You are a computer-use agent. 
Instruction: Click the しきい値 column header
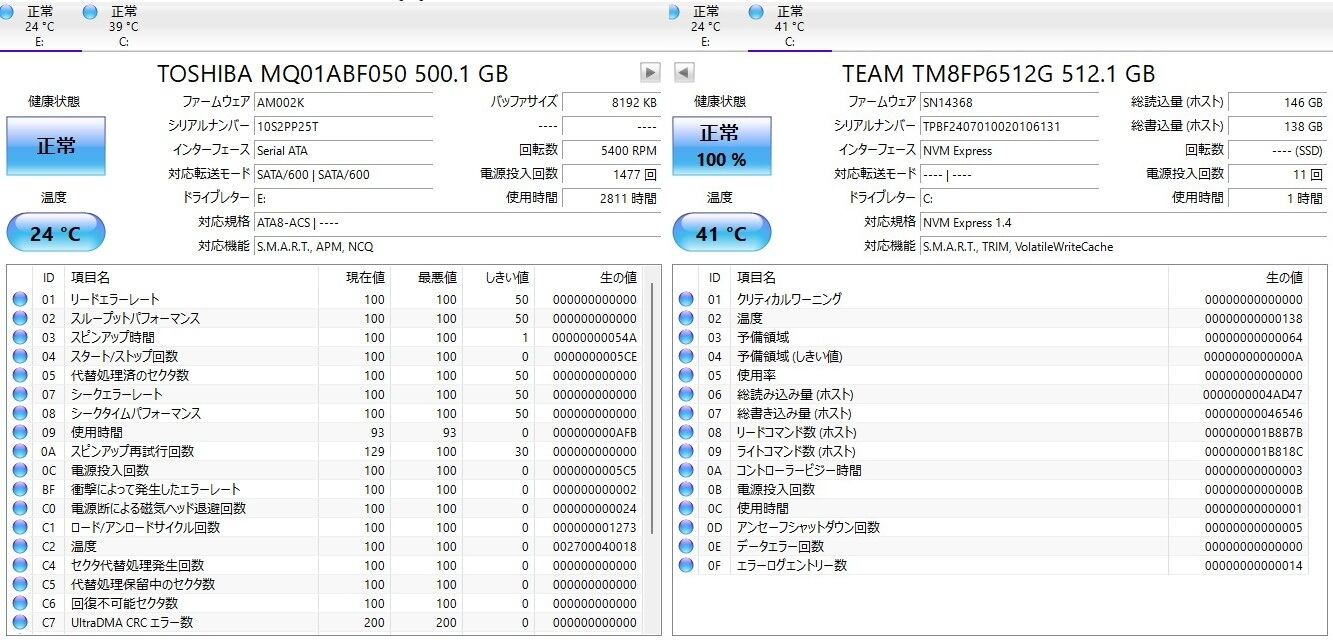tap(506, 277)
